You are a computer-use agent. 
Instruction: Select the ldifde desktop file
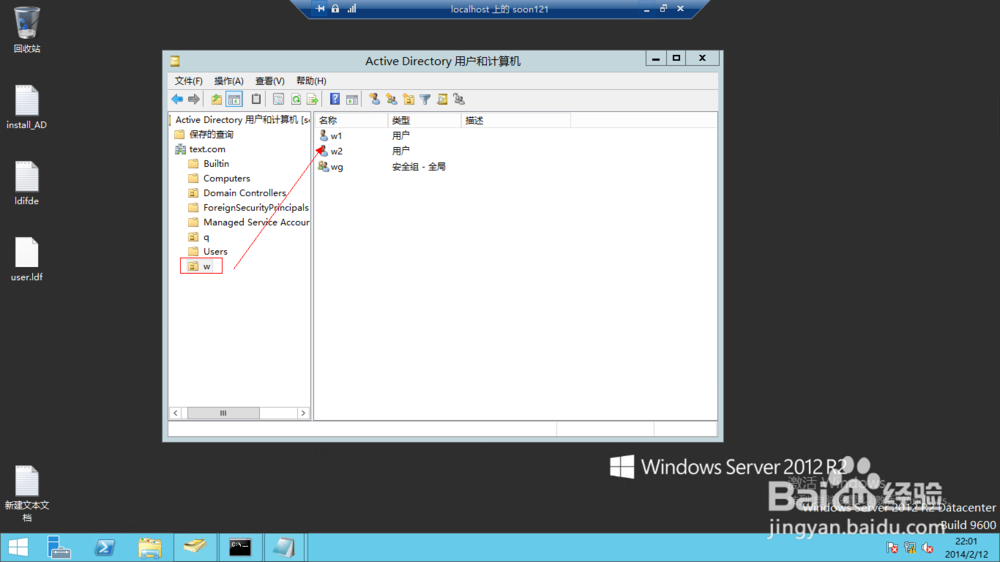point(27,183)
